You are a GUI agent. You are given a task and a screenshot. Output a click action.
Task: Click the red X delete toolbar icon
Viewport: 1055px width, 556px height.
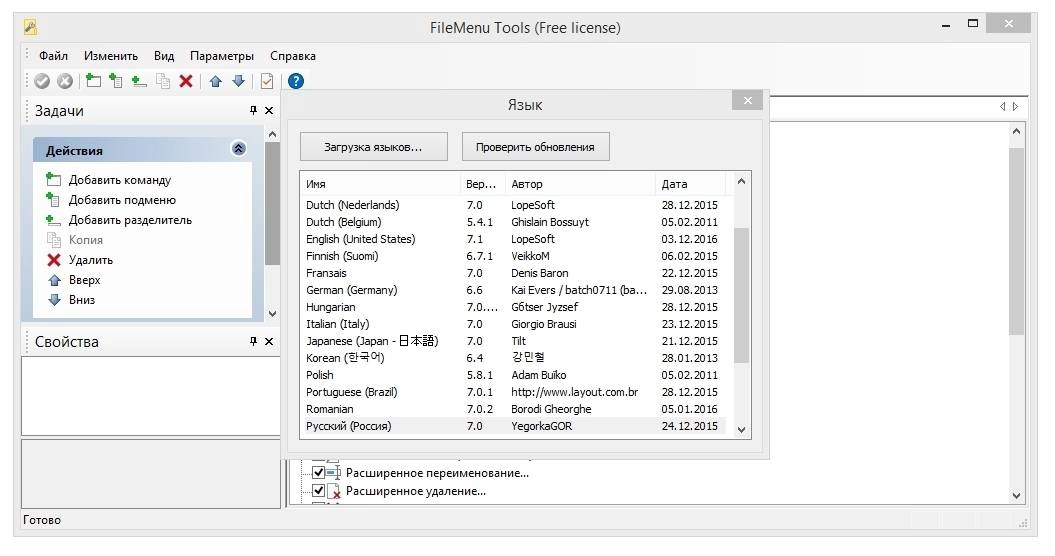[186, 81]
